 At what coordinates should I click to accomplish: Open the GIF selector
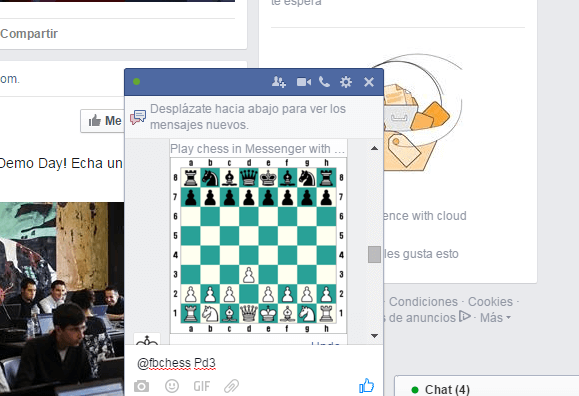coord(202,386)
